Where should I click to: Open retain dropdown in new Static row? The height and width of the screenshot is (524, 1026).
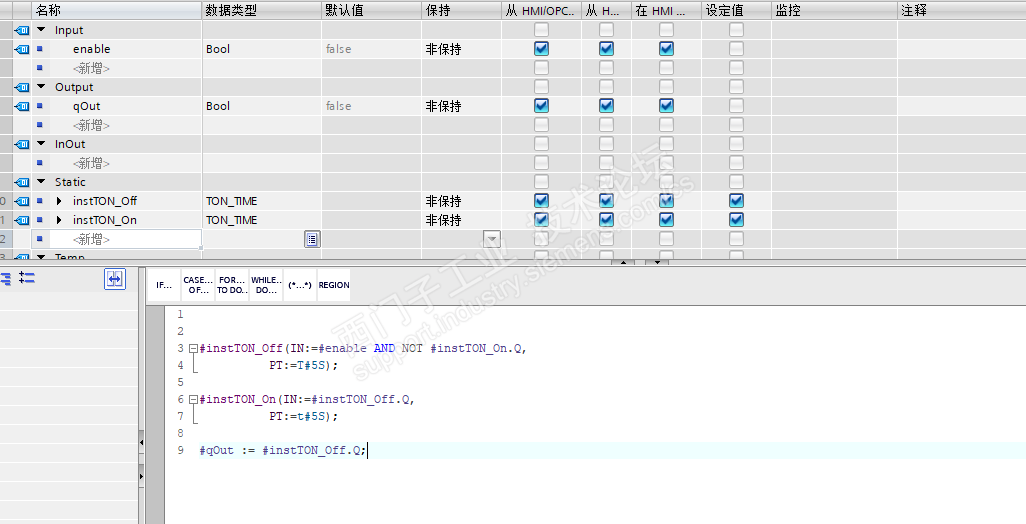(x=492, y=239)
